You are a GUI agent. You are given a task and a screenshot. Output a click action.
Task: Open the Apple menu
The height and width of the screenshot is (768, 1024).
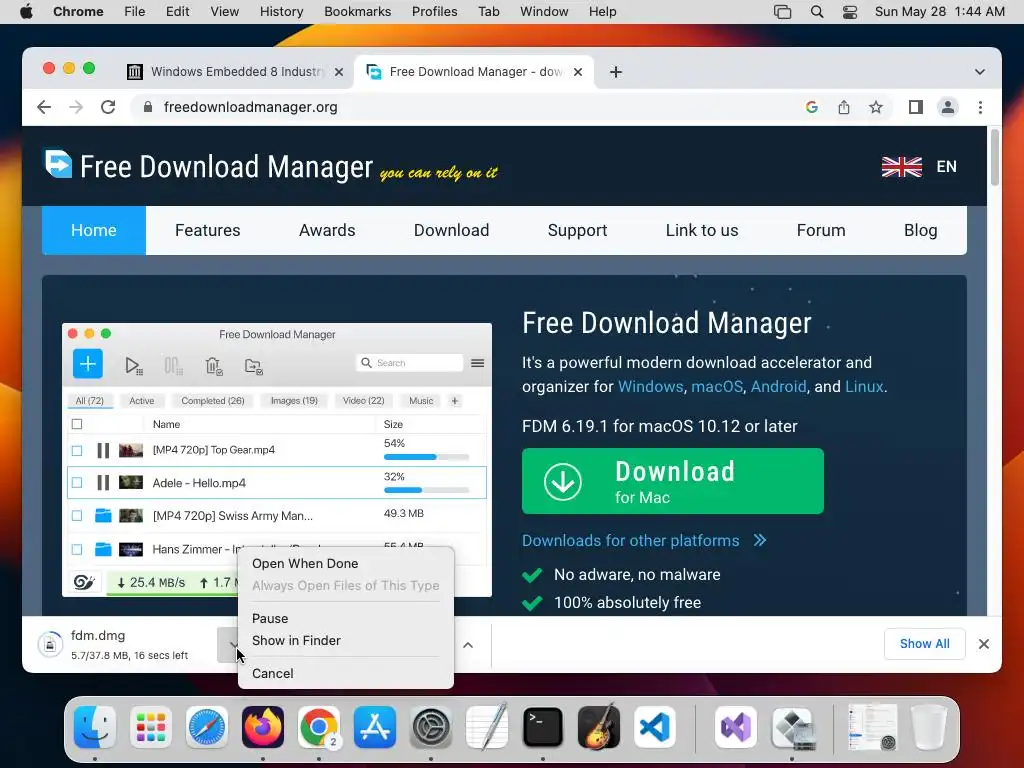(x=26, y=12)
